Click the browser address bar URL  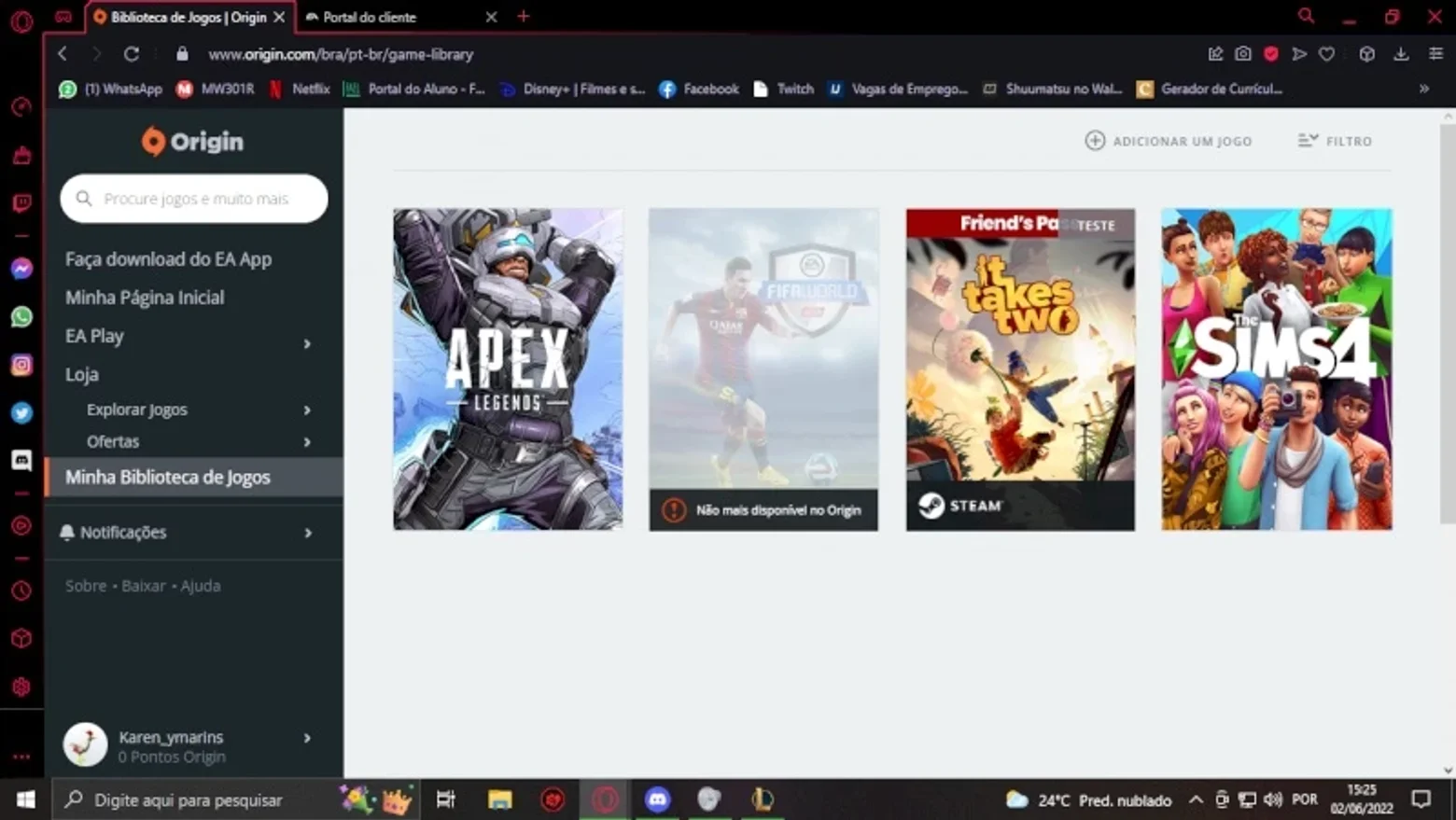click(x=341, y=54)
